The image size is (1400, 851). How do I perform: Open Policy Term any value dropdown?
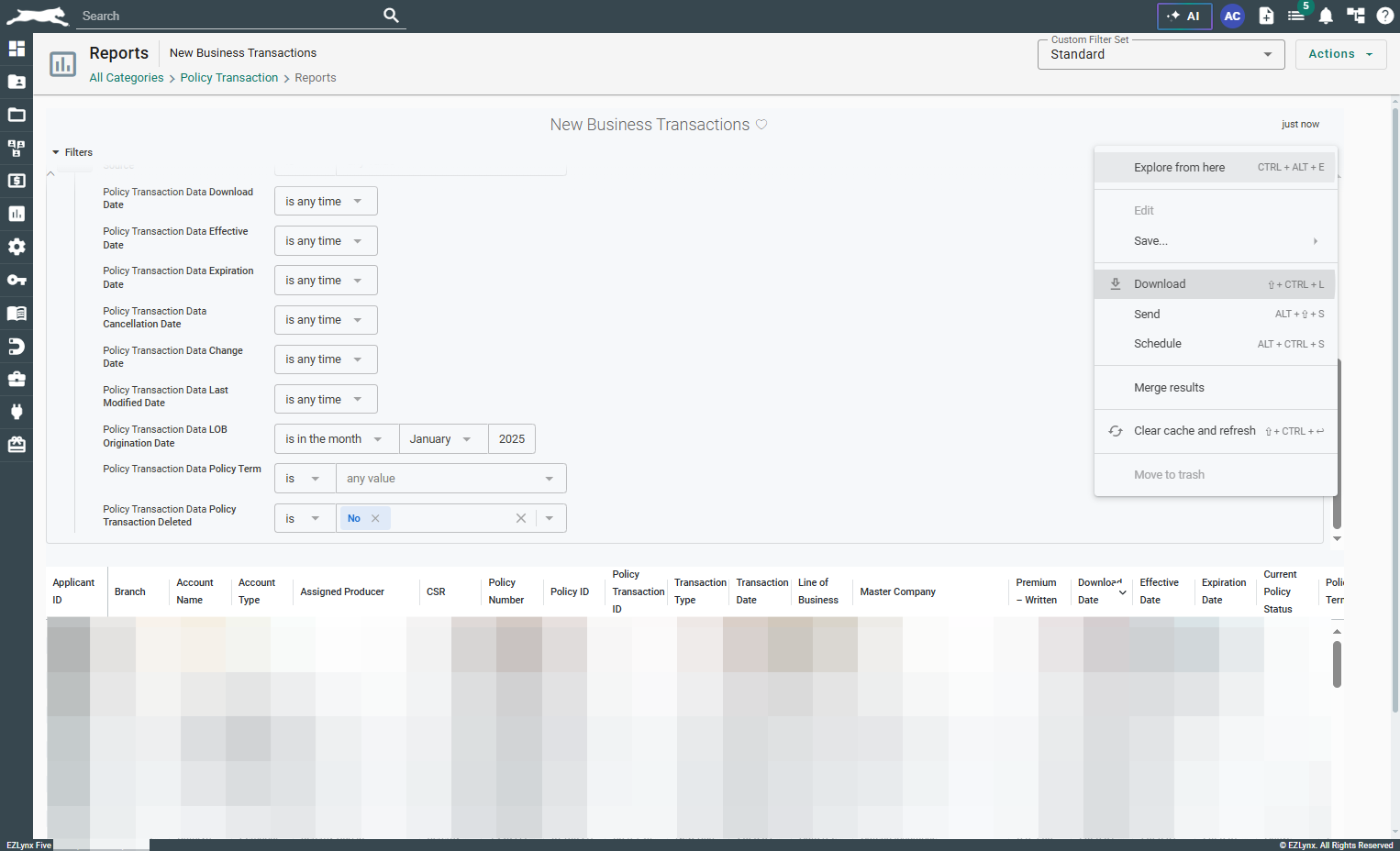450,478
